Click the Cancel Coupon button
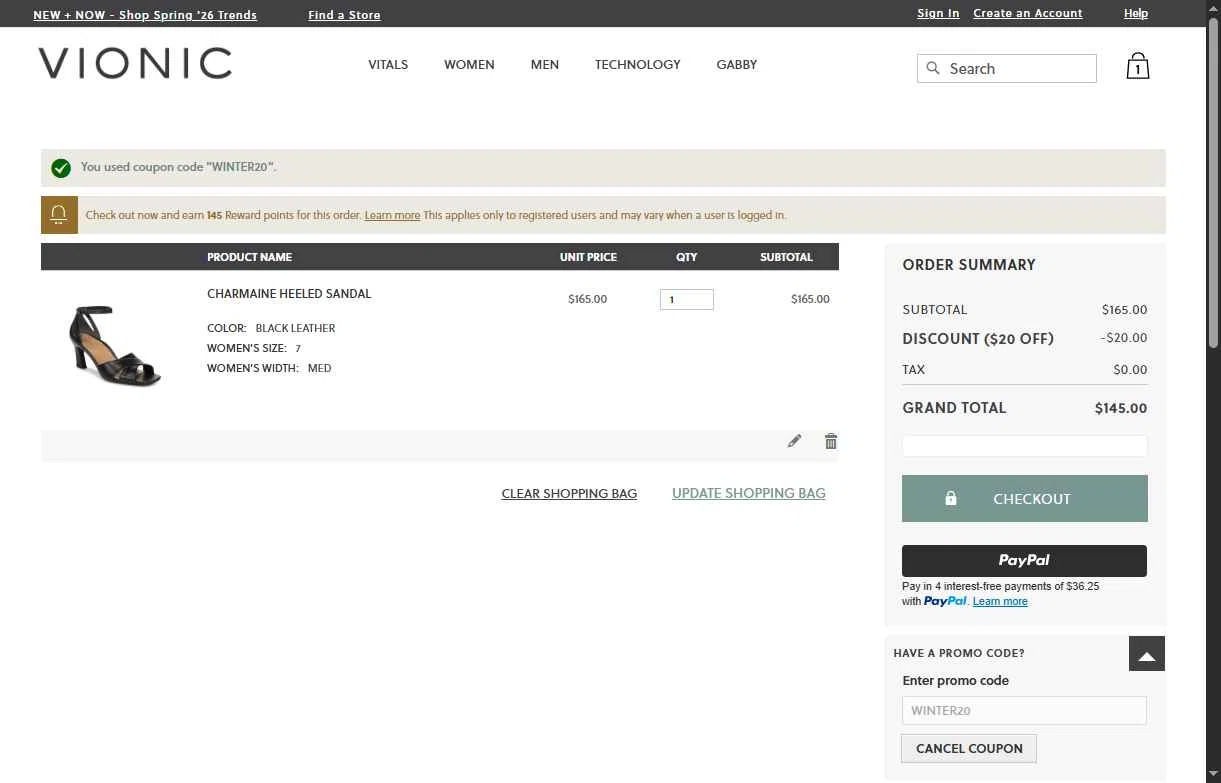 [x=969, y=748]
